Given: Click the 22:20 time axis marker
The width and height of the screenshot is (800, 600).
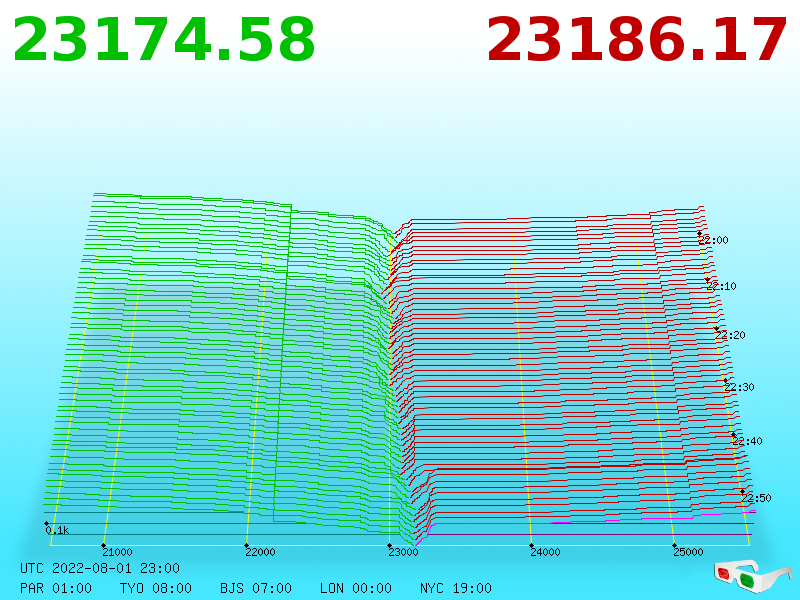Looking at the screenshot, I should point(731,335).
